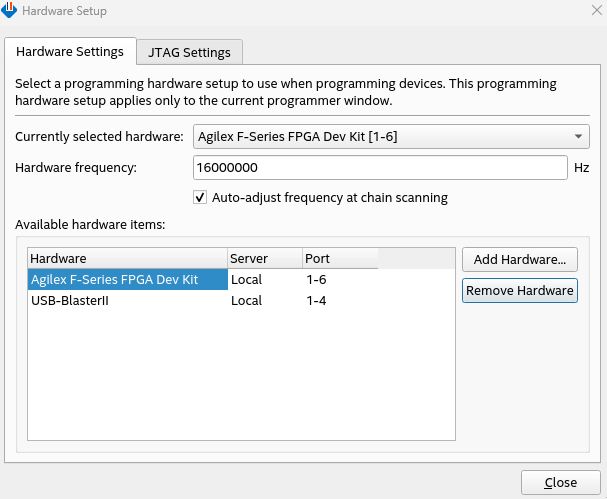This screenshot has height=499, width=607.
Task: Sort by the Server column header
Action: [x=264, y=259]
